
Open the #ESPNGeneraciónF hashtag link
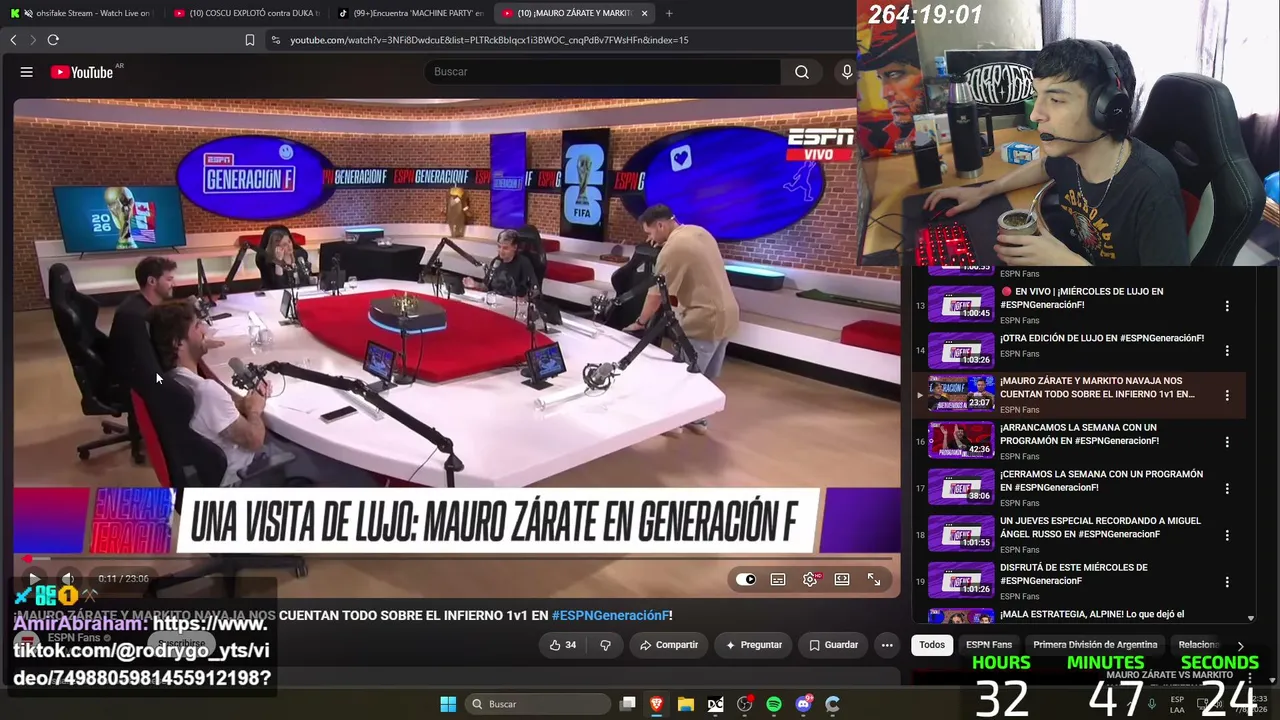pos(610,615)
